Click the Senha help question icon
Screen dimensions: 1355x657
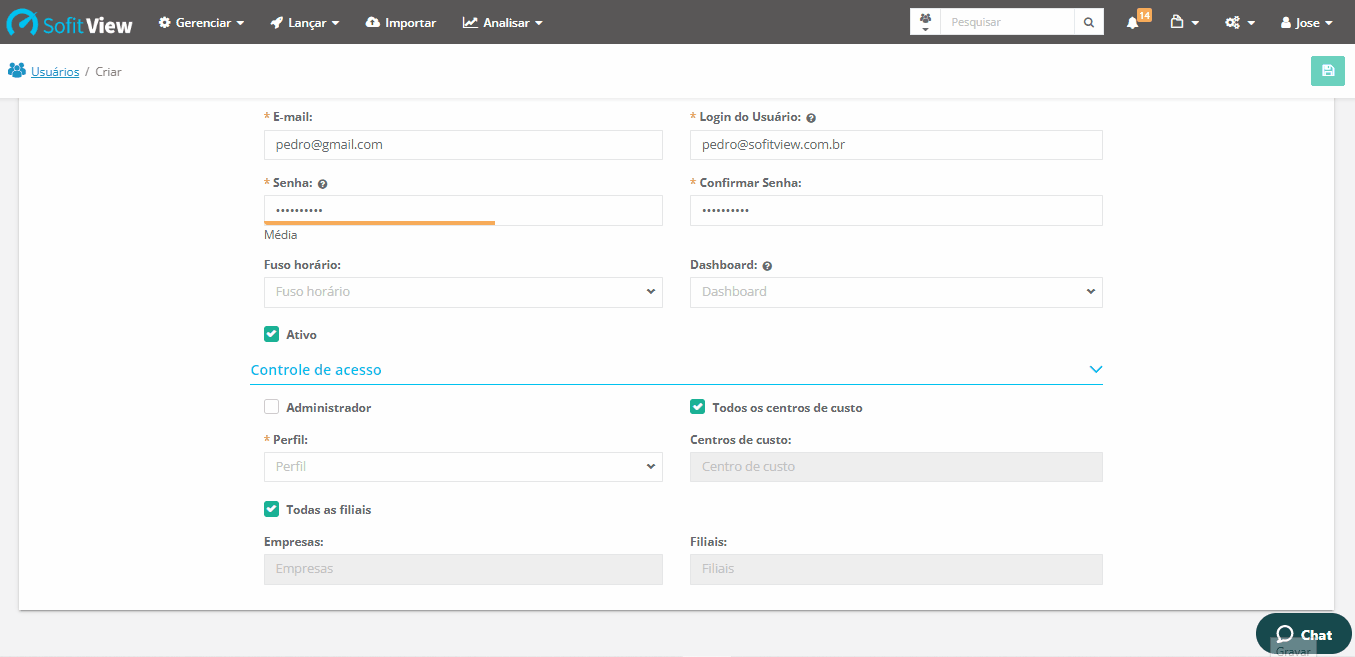click(x=323, y=184)
